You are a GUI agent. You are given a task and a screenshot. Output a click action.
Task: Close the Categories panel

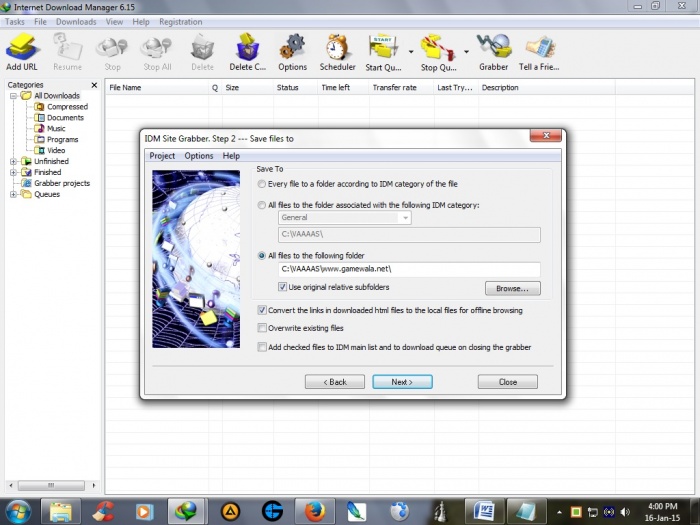point(94,85)
